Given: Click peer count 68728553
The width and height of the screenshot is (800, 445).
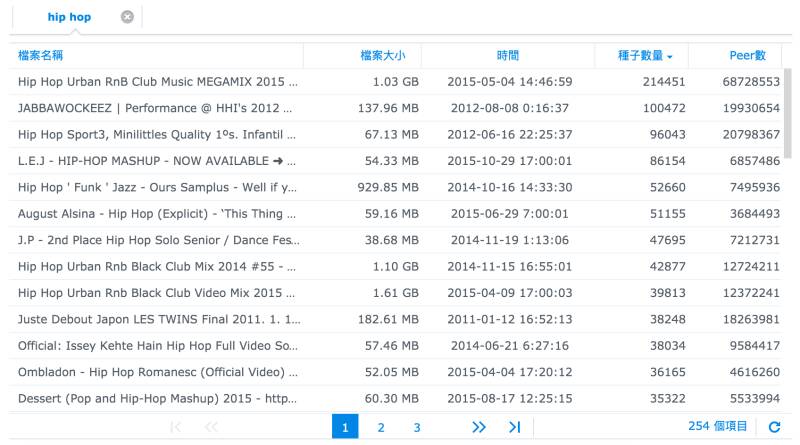Looking at the screenshot, I should click(x=751, y=82).
